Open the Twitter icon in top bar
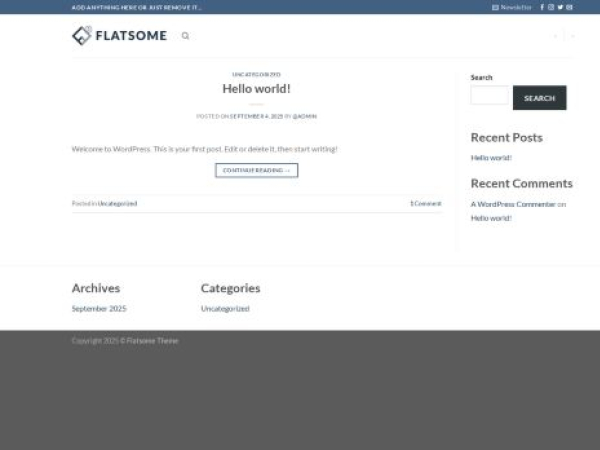Screen dimensions: 600x450 pyautogui.click(x=560, y=7)
